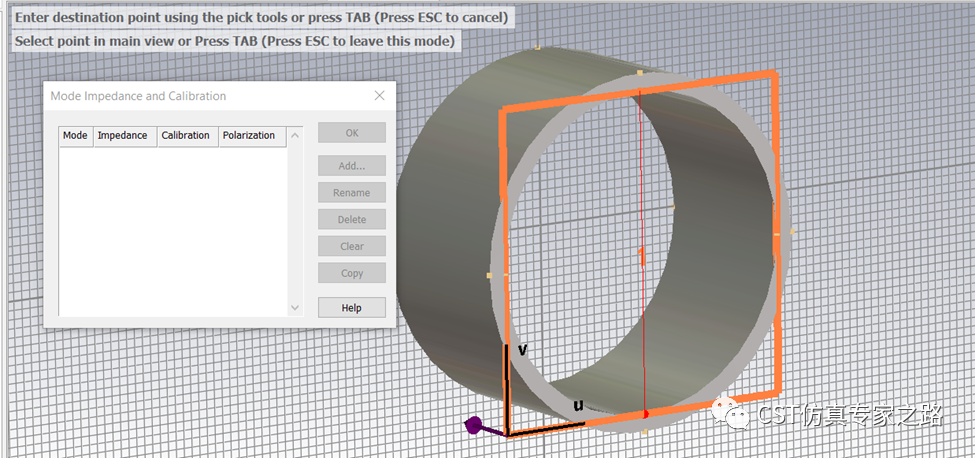This screenshot has height=458, width=975.
Task: Click the OK button in the Mode Impedance dialog
Action: tap(352, 132)
